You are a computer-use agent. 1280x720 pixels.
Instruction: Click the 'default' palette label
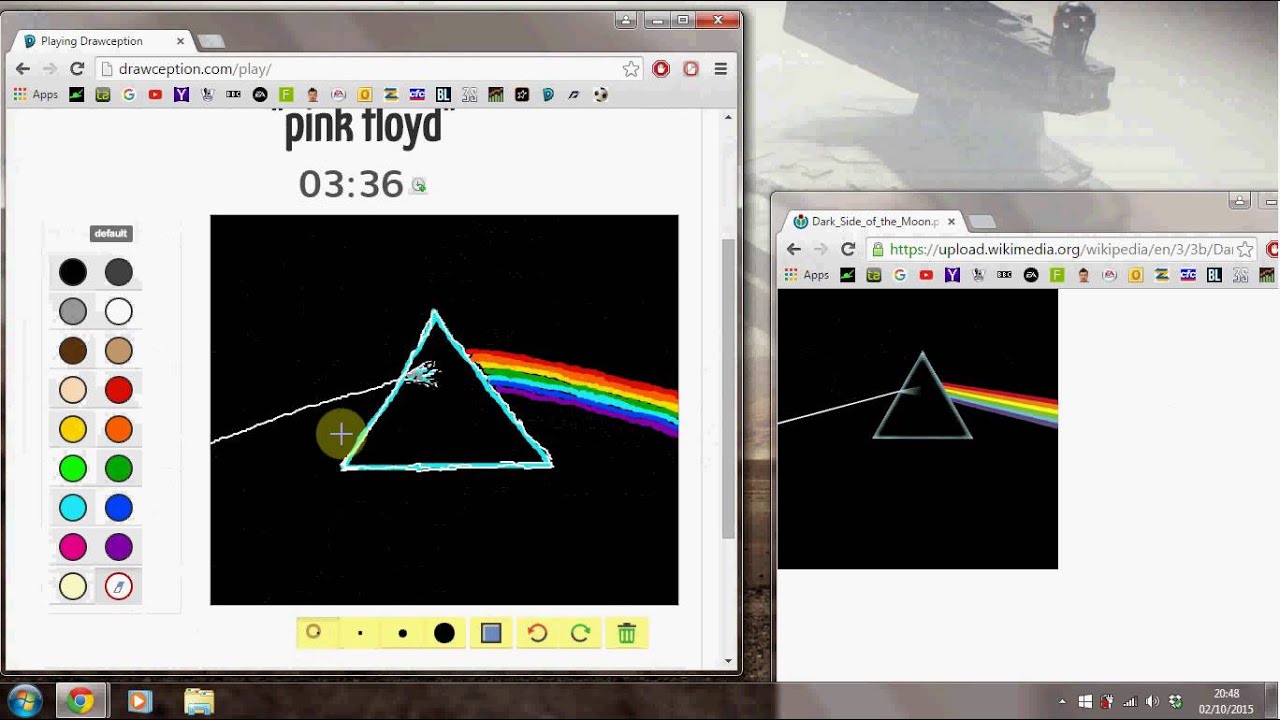(x=111, y=233)
